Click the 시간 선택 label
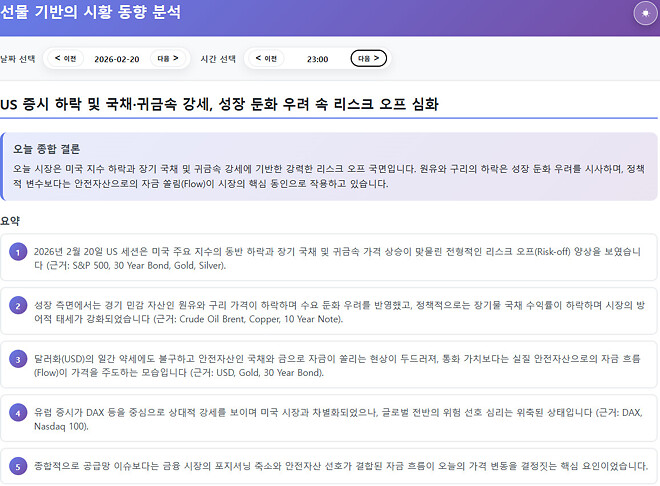 tap(218, 59)
